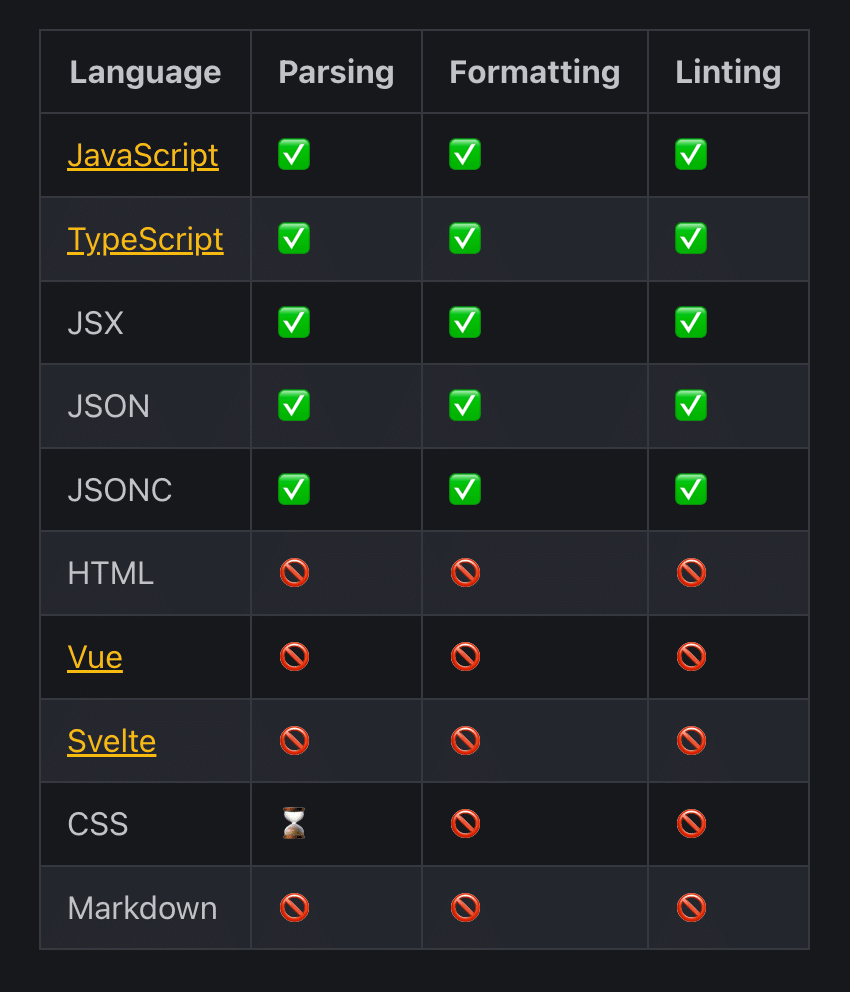Click Vue formatting prohibited icon
The height and width of the screenshot is (992, 850).
coord(465,656)
